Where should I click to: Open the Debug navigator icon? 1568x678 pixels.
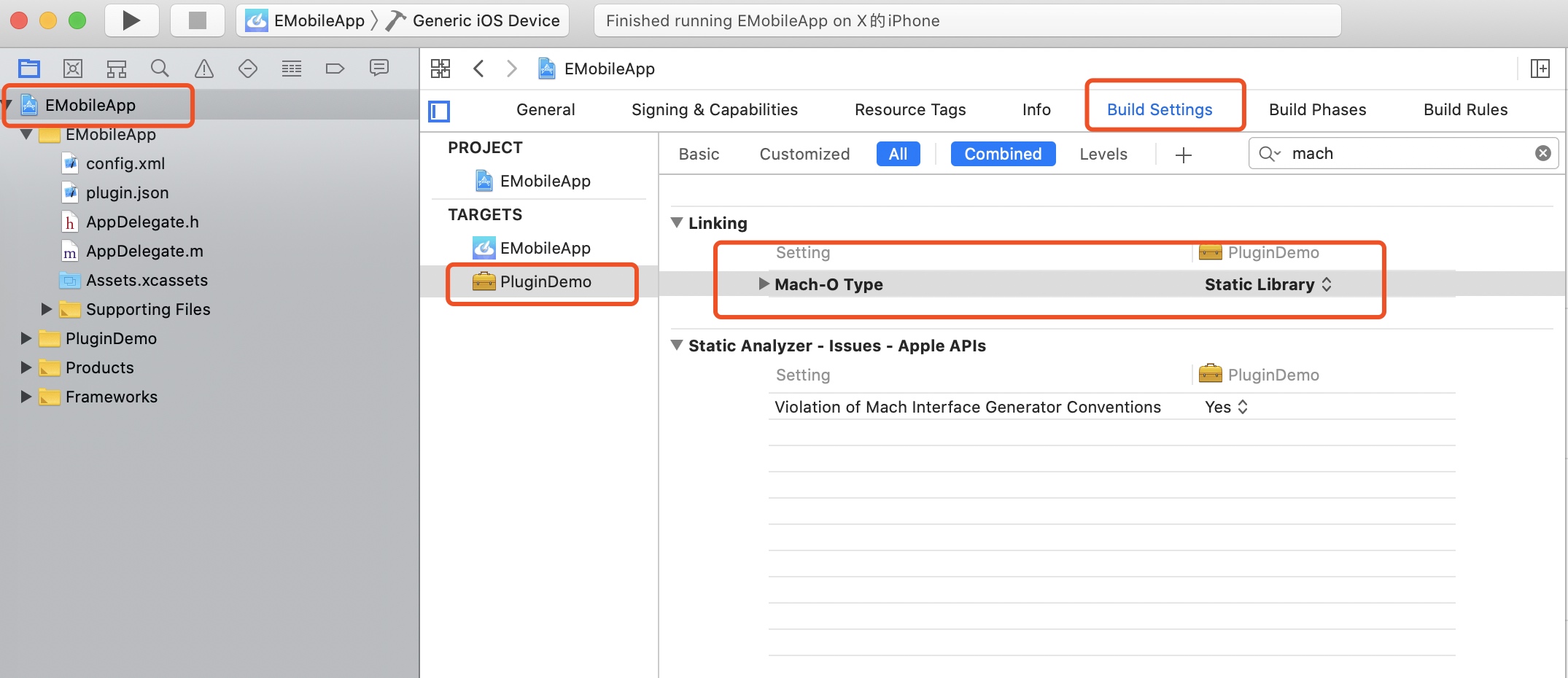[x=292, y=69]
